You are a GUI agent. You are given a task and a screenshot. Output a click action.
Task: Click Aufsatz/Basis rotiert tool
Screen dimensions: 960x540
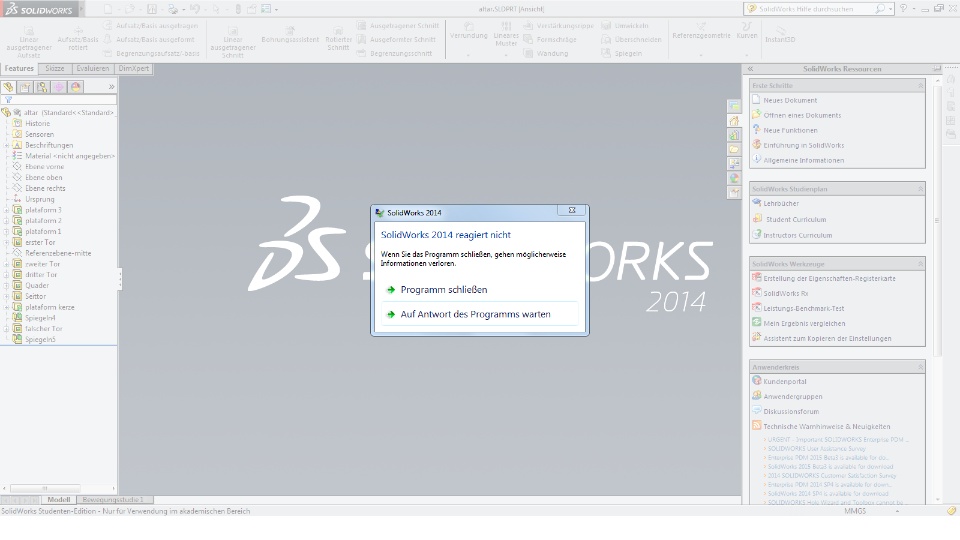(78, 39)
